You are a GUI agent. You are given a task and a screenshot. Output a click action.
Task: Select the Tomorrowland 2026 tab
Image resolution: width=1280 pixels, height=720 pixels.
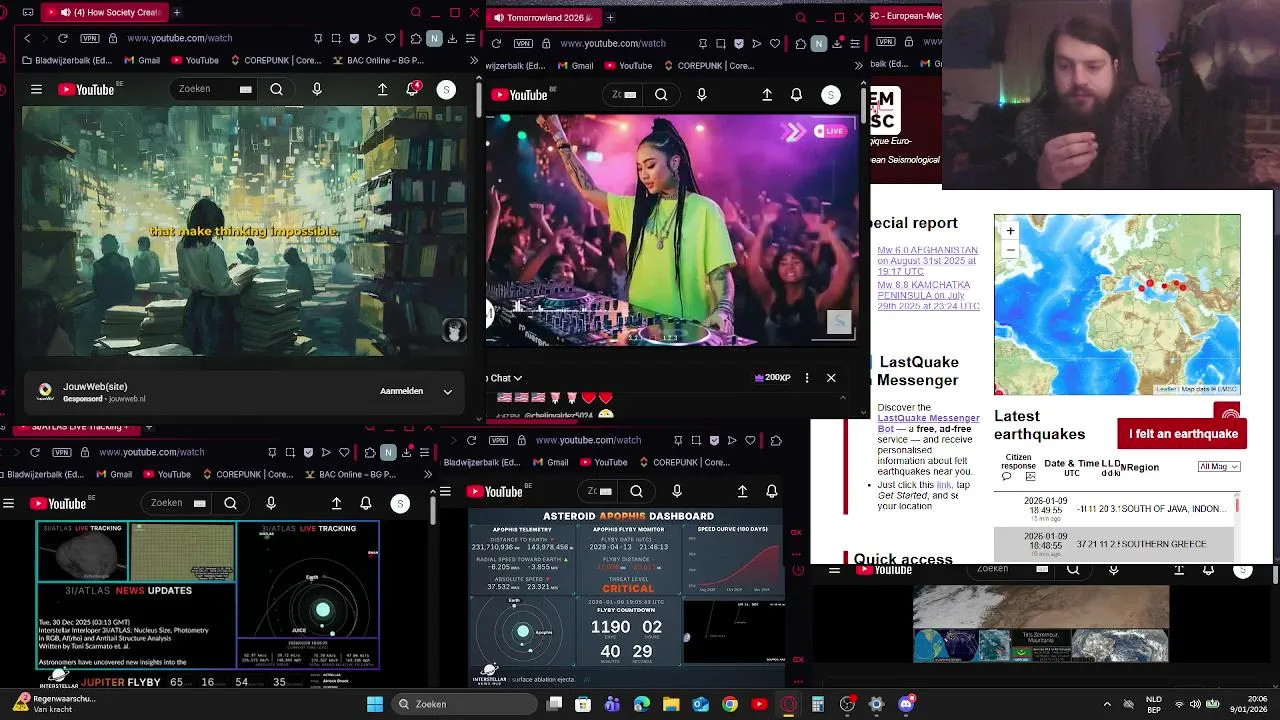[x=545, y=17]
